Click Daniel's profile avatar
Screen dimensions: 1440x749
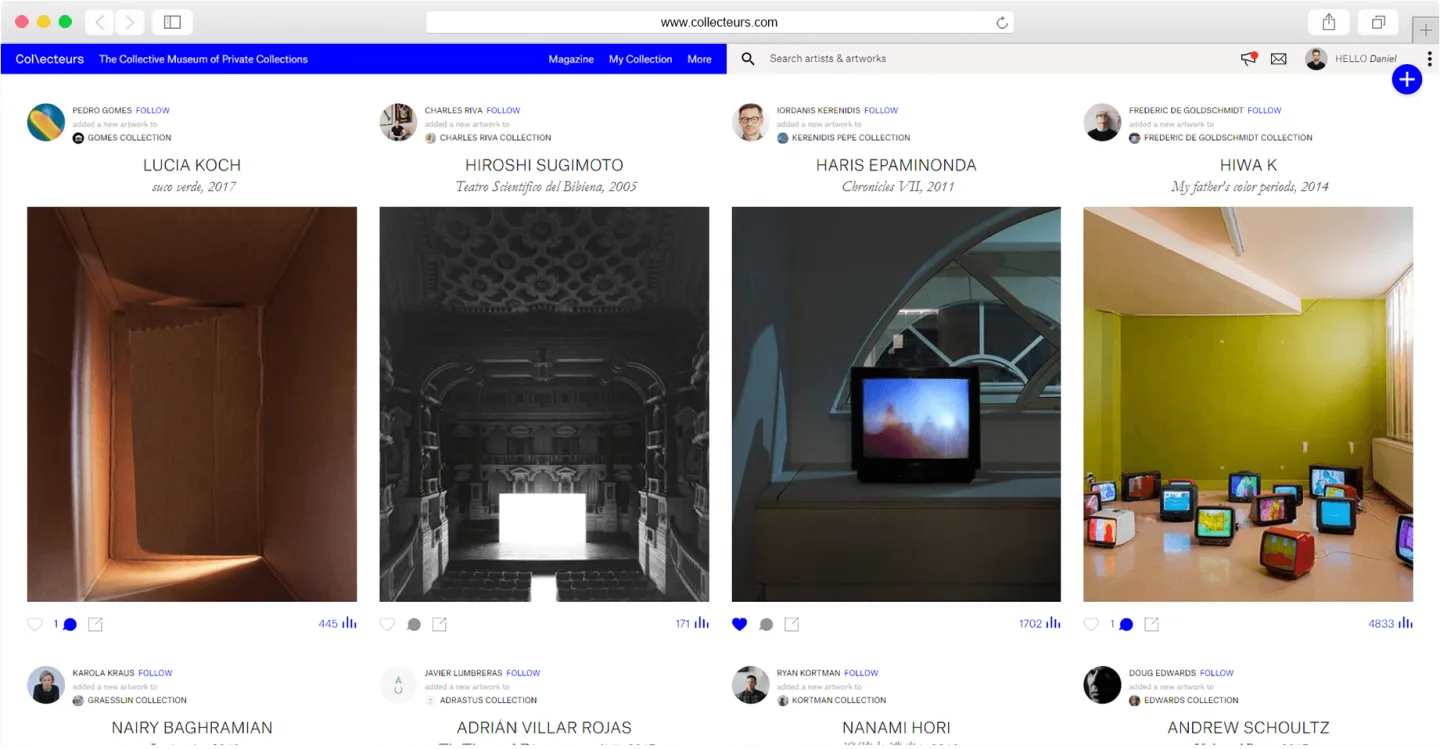(1316, 59)
